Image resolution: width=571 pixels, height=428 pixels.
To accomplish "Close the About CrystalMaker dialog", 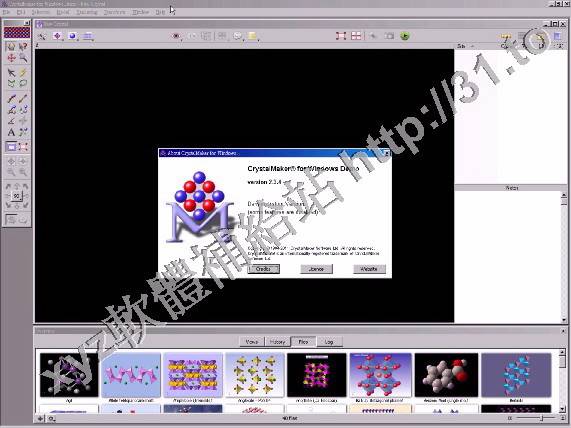I will point(387,153).
